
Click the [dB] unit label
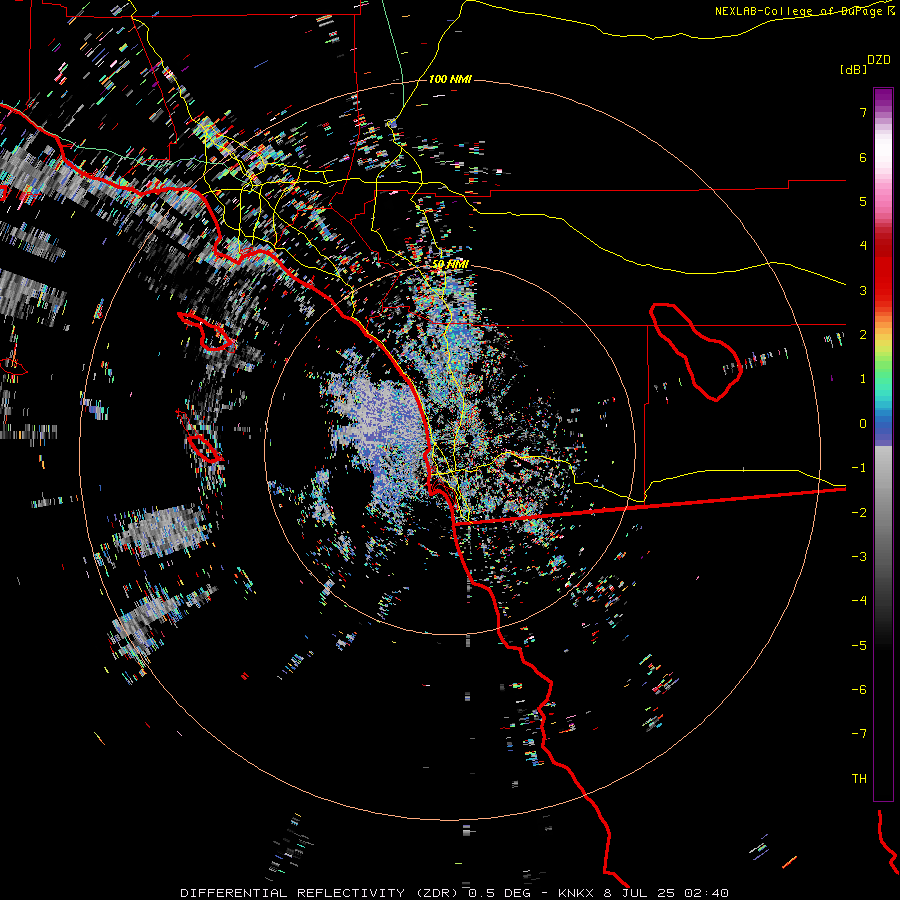[x=853, y=69]
